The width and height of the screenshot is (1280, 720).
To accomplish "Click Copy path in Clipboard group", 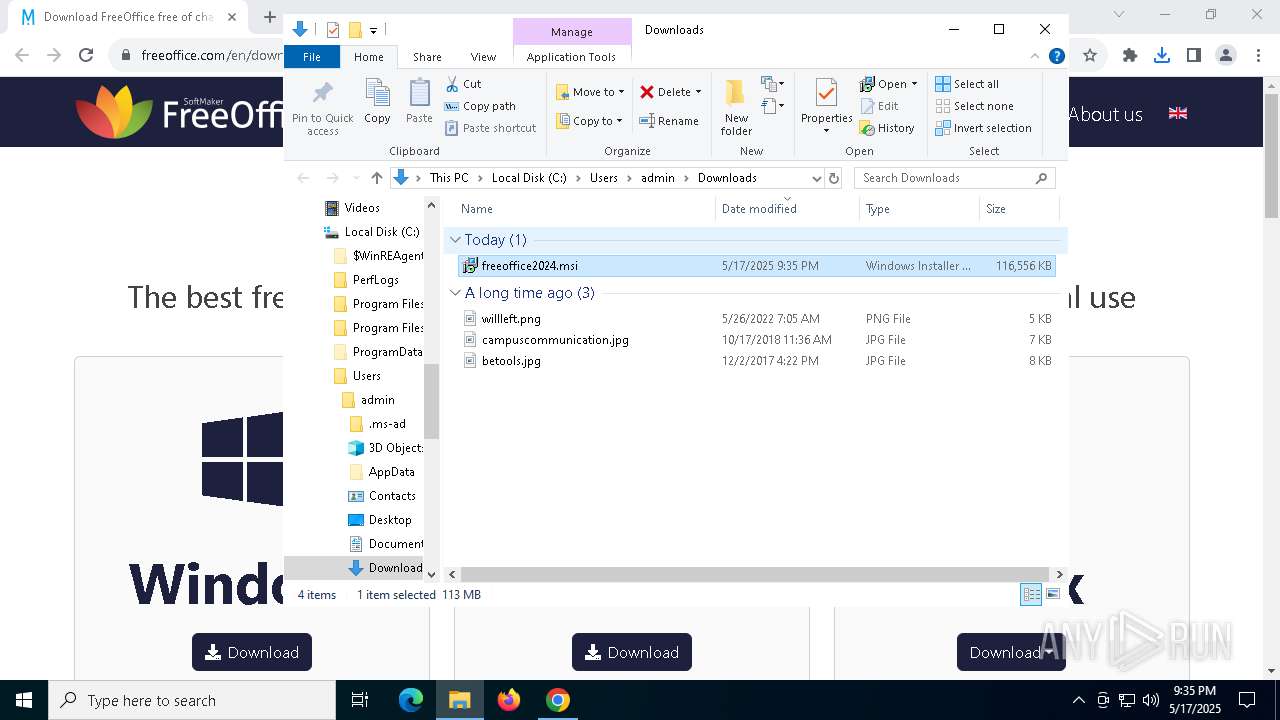I will click(480, 106).
